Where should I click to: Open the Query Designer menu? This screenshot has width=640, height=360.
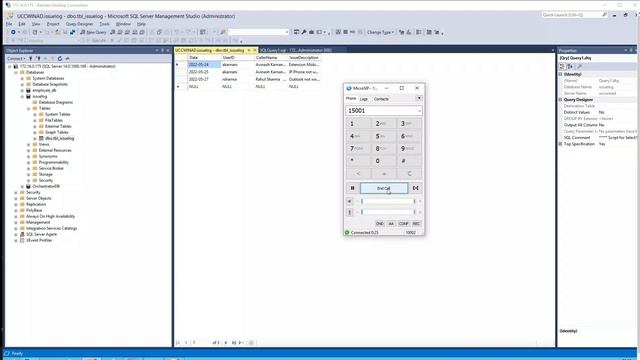pos(79,24)
